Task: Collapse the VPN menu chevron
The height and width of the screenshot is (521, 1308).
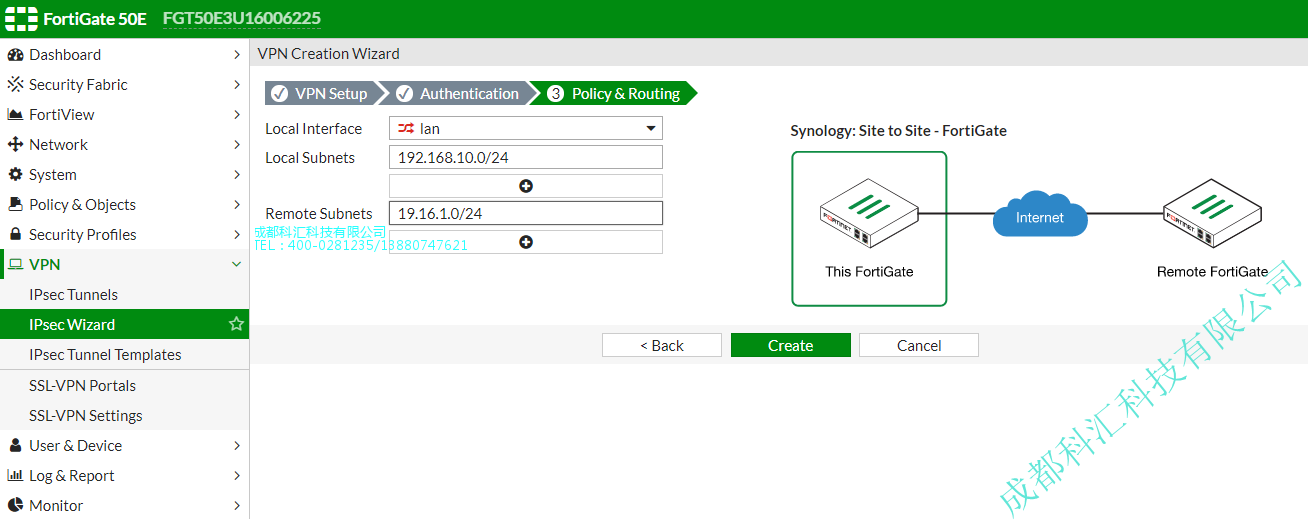Action: coord(237,265)
